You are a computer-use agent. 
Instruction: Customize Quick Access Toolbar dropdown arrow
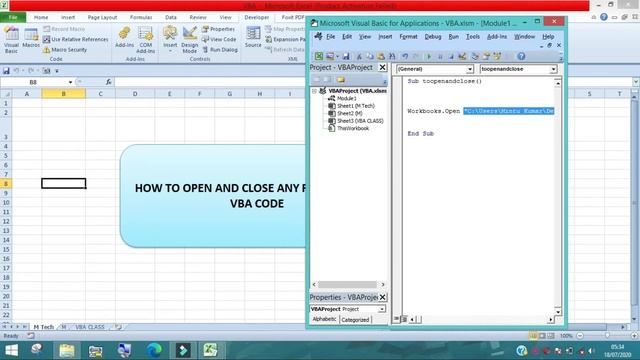click(57, 71)
